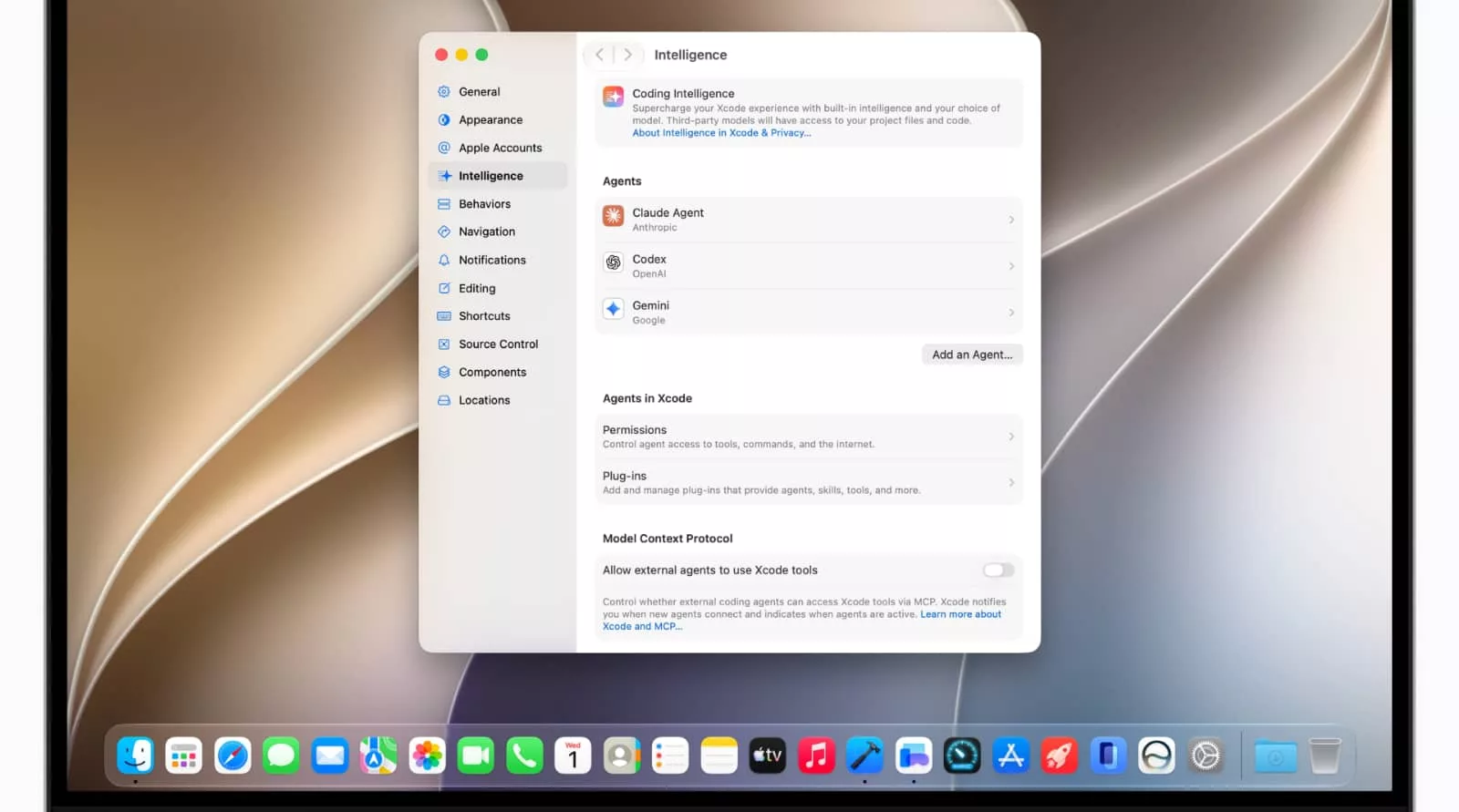Image resolution: width=1459 pixels, height=812 pixels.
Task: Open General settings in sidebar
Action: [x=497, y=92]
